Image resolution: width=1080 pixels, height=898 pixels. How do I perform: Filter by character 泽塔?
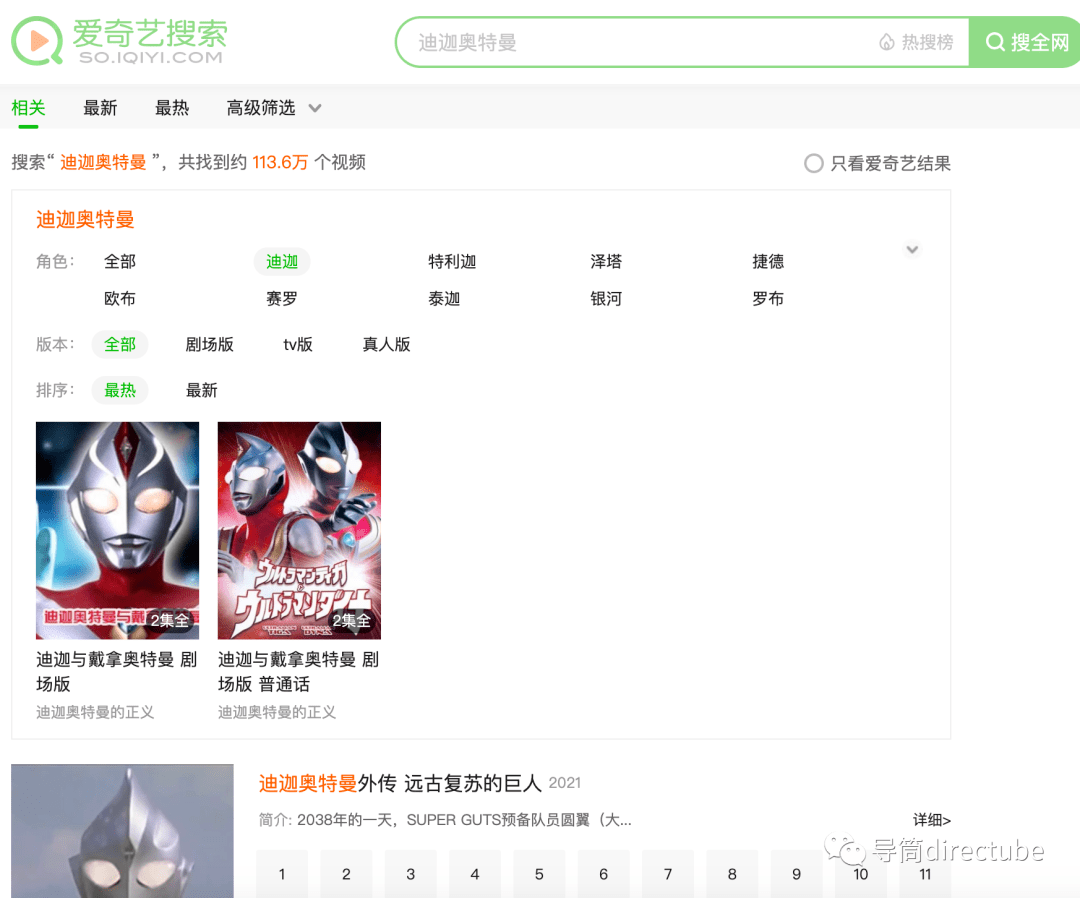tap(606, 262)
